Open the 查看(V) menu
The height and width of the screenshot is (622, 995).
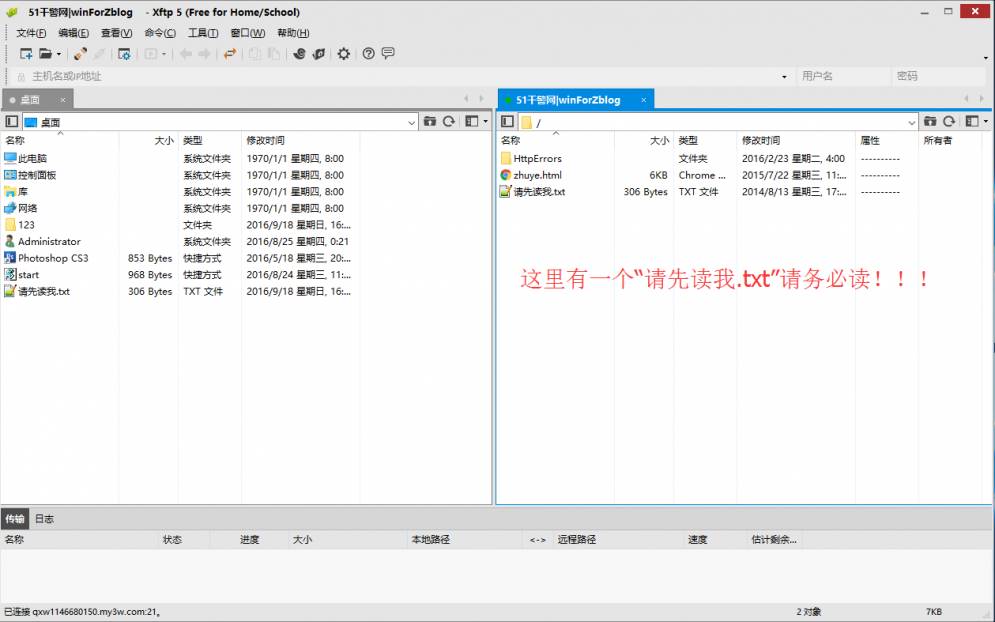click(x=116, y=33)
